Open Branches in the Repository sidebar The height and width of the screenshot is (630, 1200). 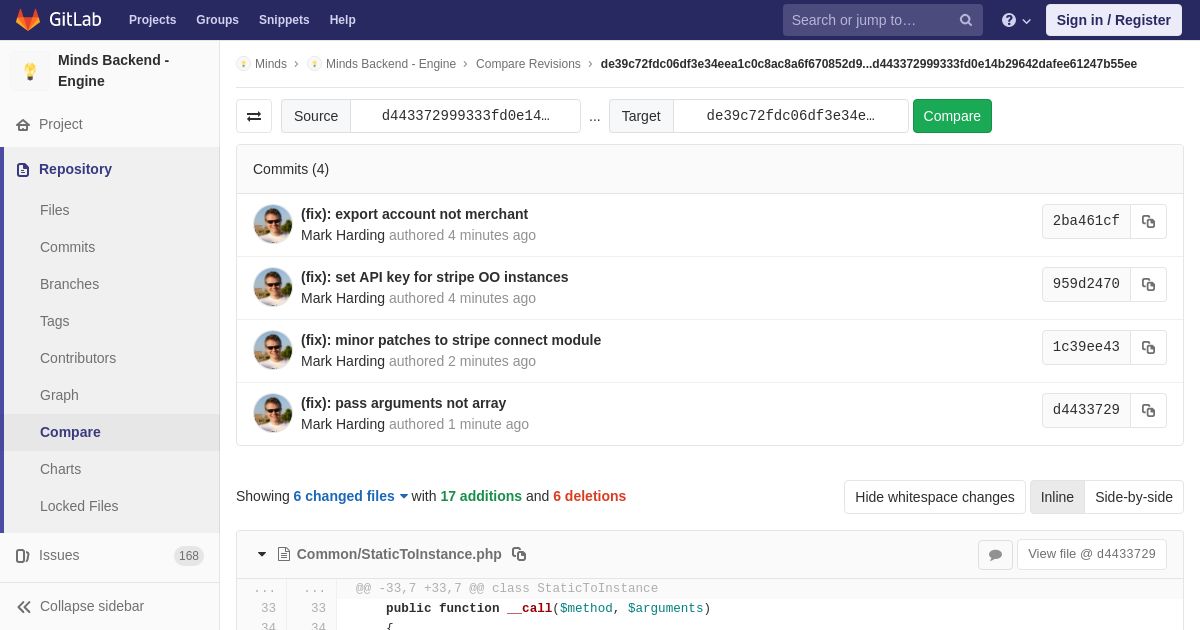(x=69, y=284)
